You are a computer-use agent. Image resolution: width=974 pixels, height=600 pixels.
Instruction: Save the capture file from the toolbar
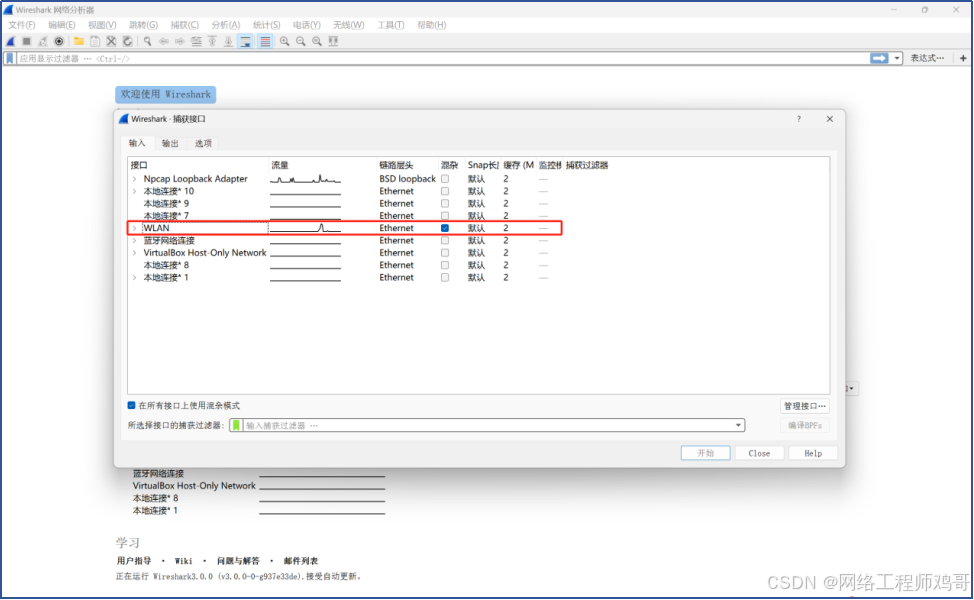pyautogui.click(x=95, y=42)
